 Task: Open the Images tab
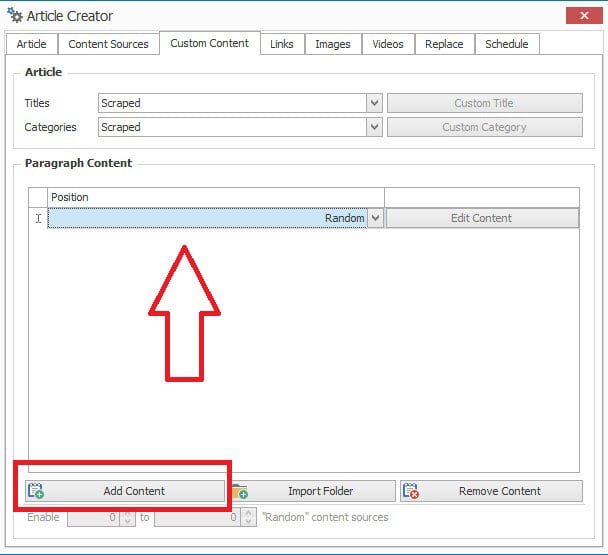(333, 44)
